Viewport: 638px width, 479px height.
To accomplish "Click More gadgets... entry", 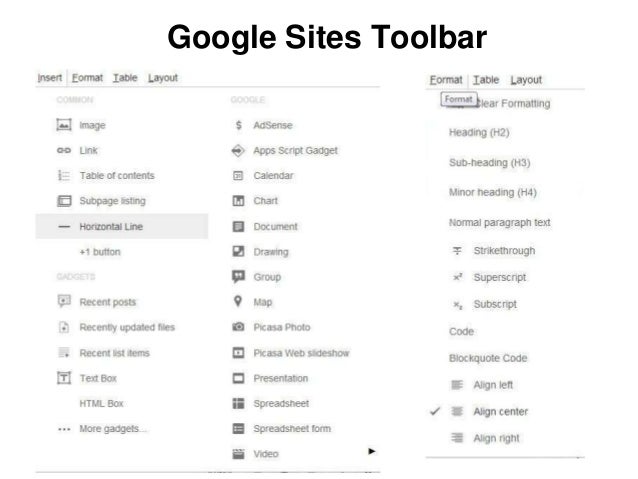I will (x=112, y=428).
